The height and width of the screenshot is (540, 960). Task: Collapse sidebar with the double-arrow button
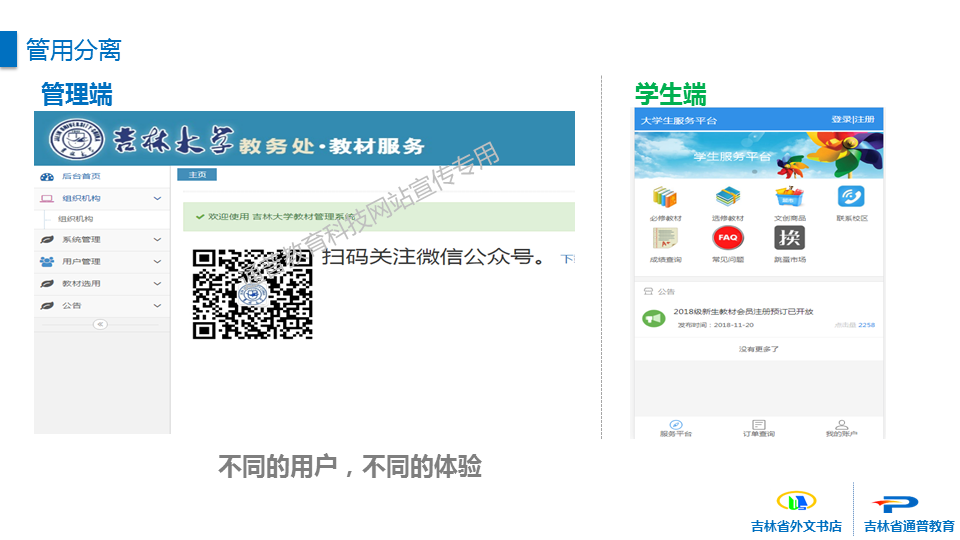100,324
